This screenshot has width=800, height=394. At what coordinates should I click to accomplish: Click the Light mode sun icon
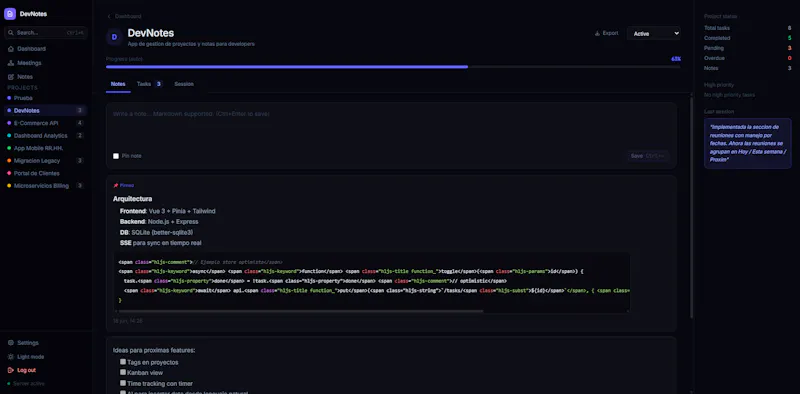(x=11, y=357)
